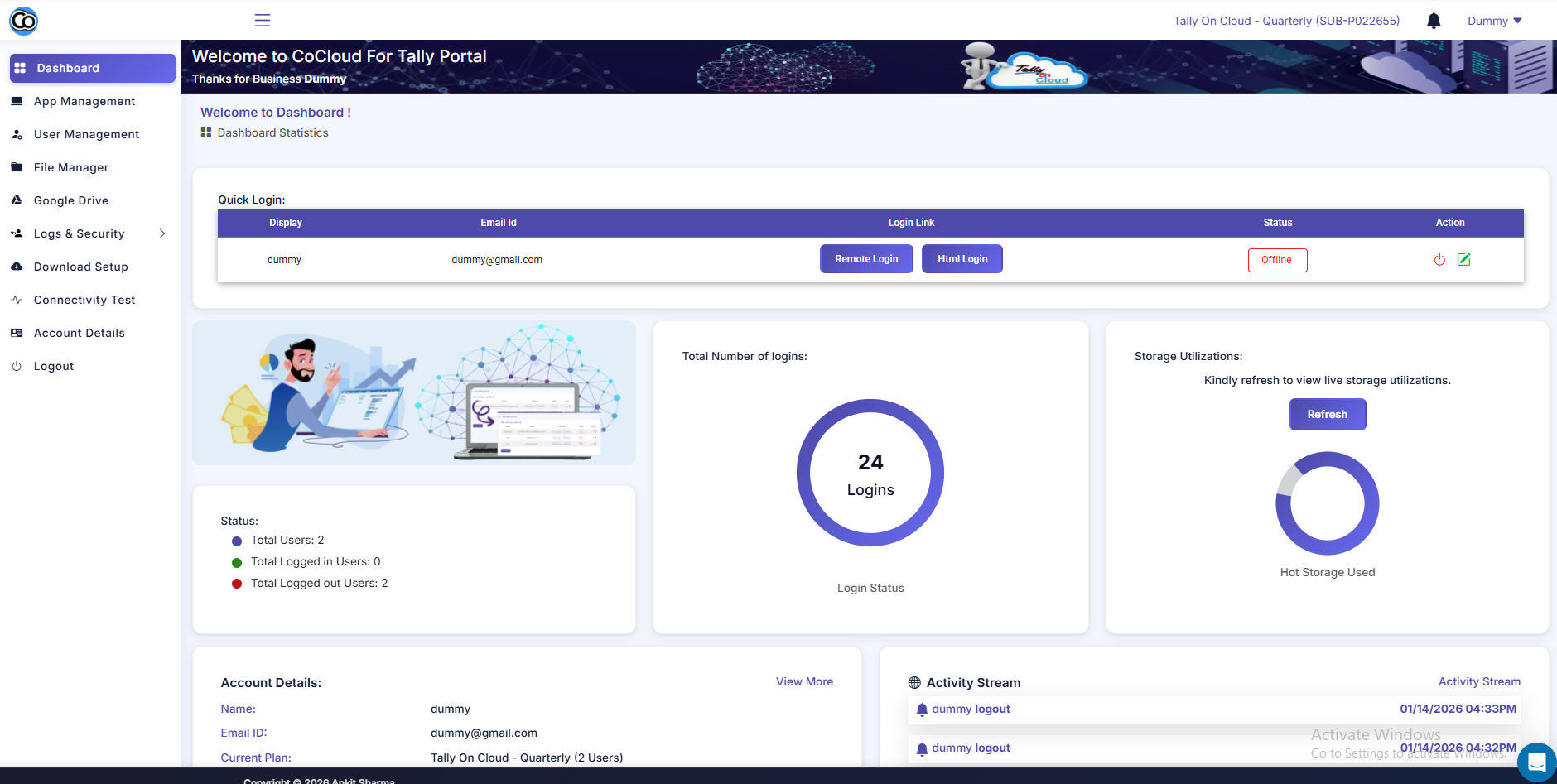
Task: Open the Dummy user dropdown
Action: click(1495, 21)
